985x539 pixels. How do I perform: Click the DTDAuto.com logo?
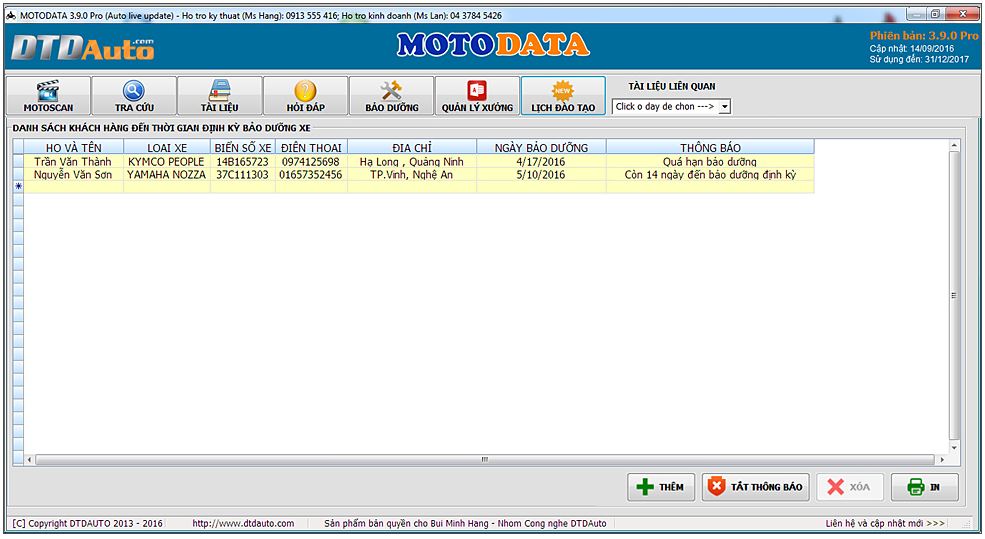tap(83, 48)
